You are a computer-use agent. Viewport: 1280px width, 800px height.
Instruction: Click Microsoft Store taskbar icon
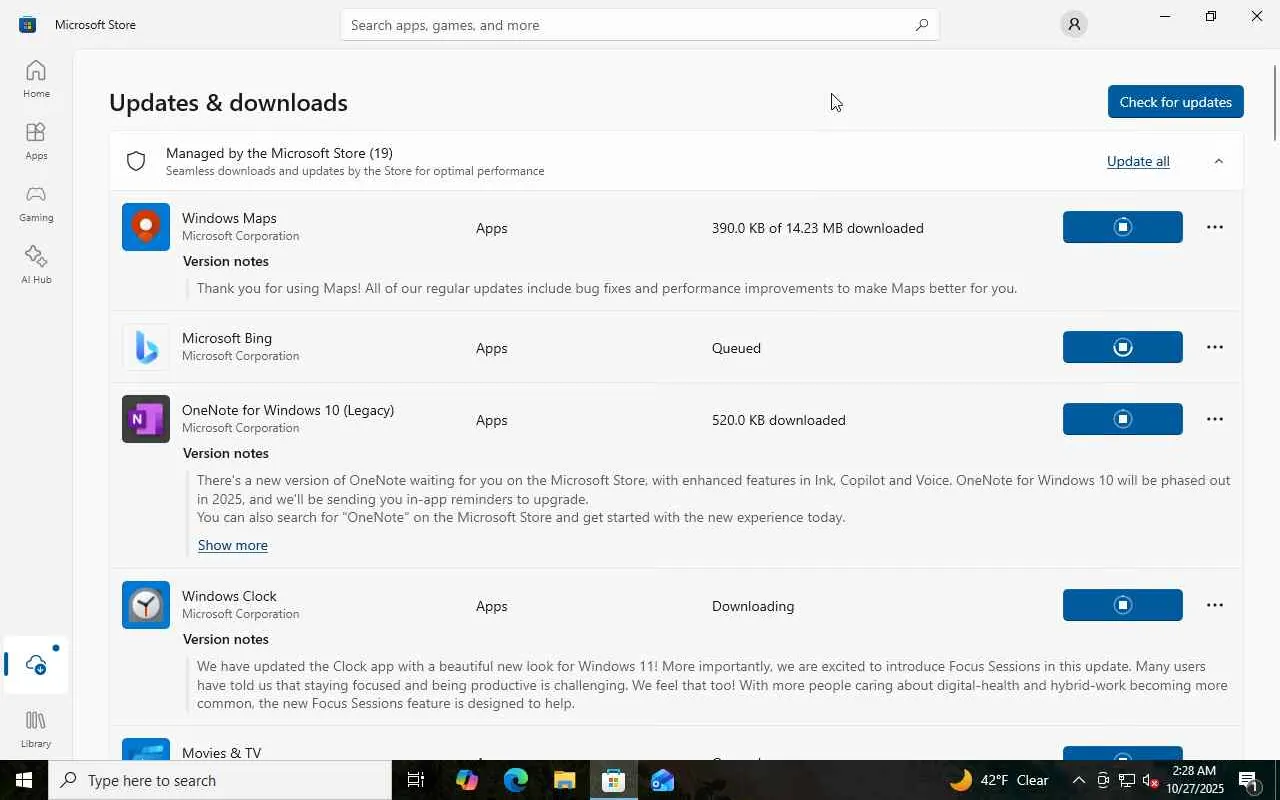613,780
